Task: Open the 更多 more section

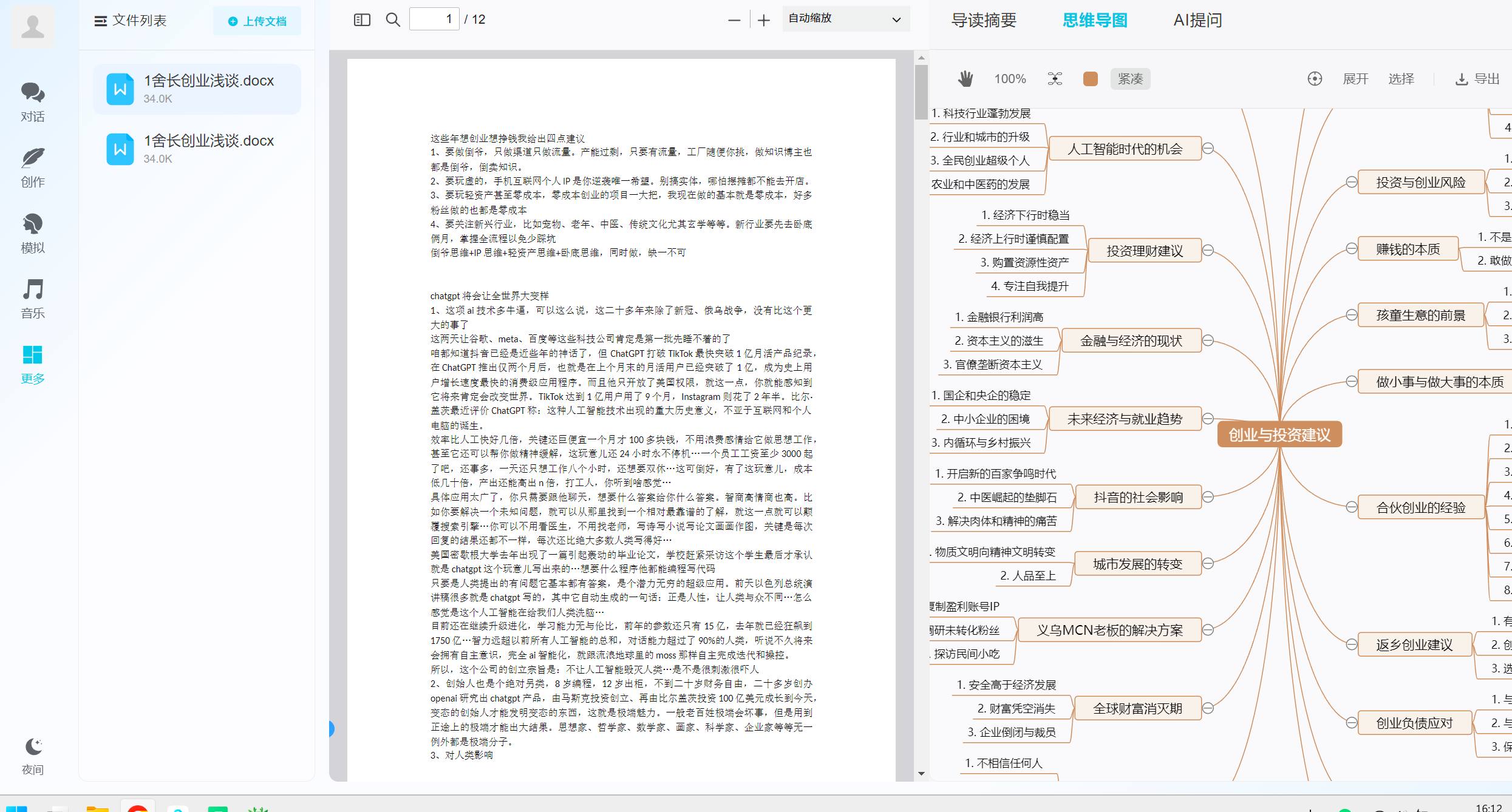Action: [x=33, y=364]
